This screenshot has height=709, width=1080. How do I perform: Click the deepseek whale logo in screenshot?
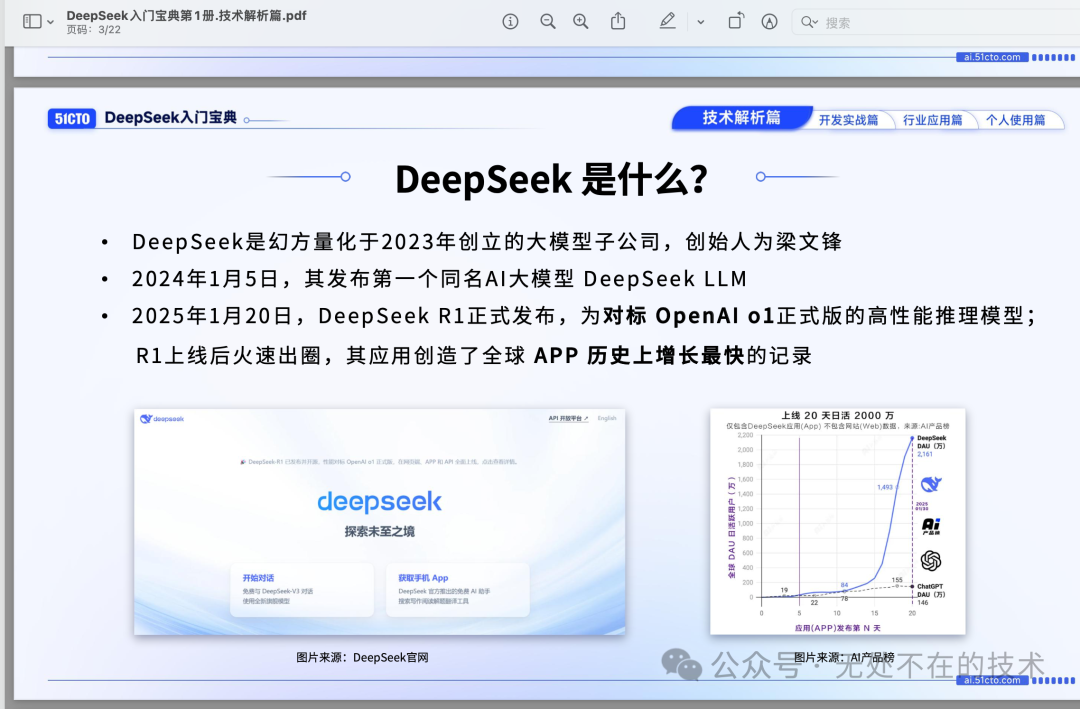point(162,419)
